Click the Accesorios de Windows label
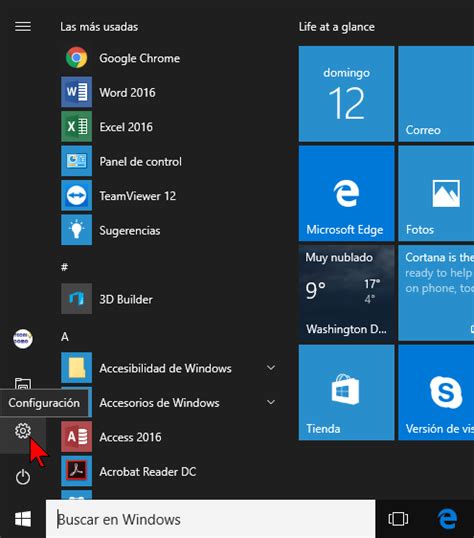The width and height of the screenshot is (474, 538). pyautogui.click(x=159, y=402)
